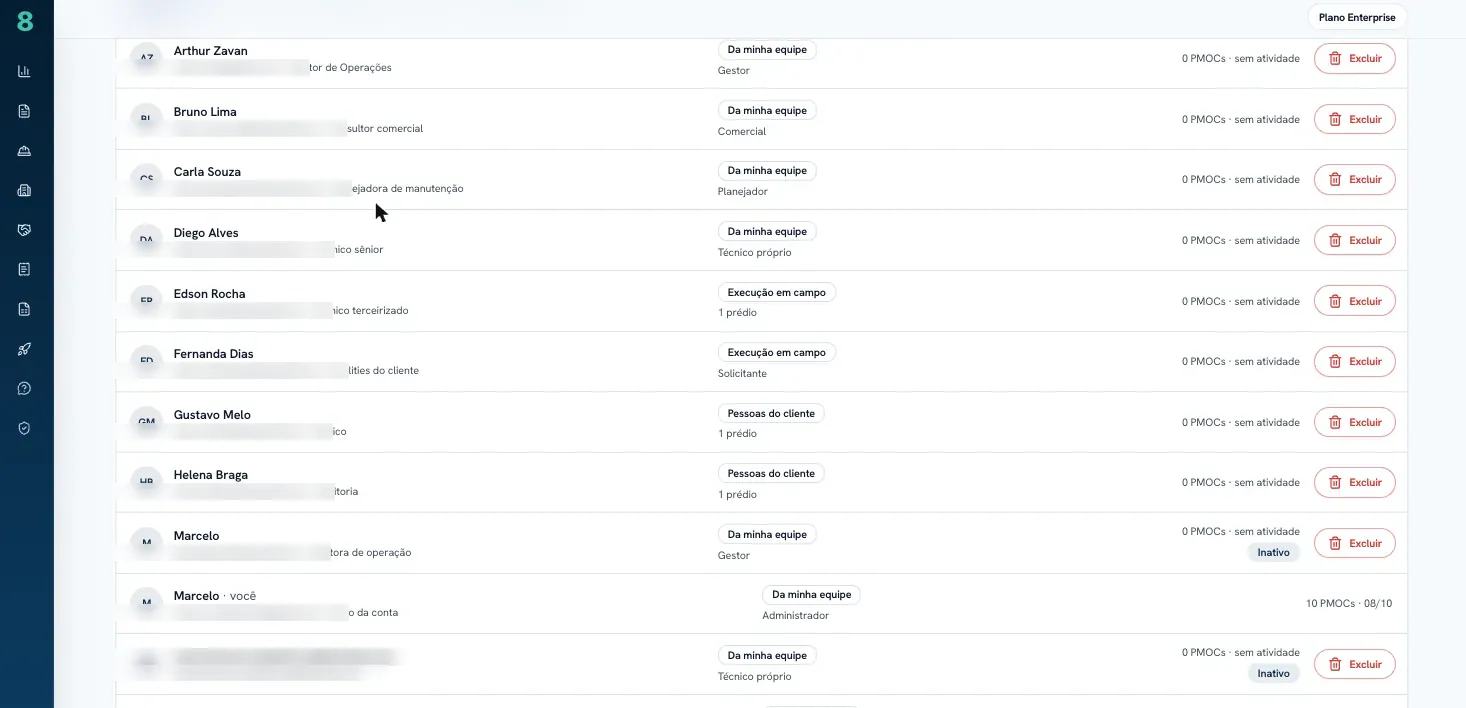The width and height of the screenshot is (1466, 708).
Task: Click Helena Braga's HB avatar
Action: [146, 482]
